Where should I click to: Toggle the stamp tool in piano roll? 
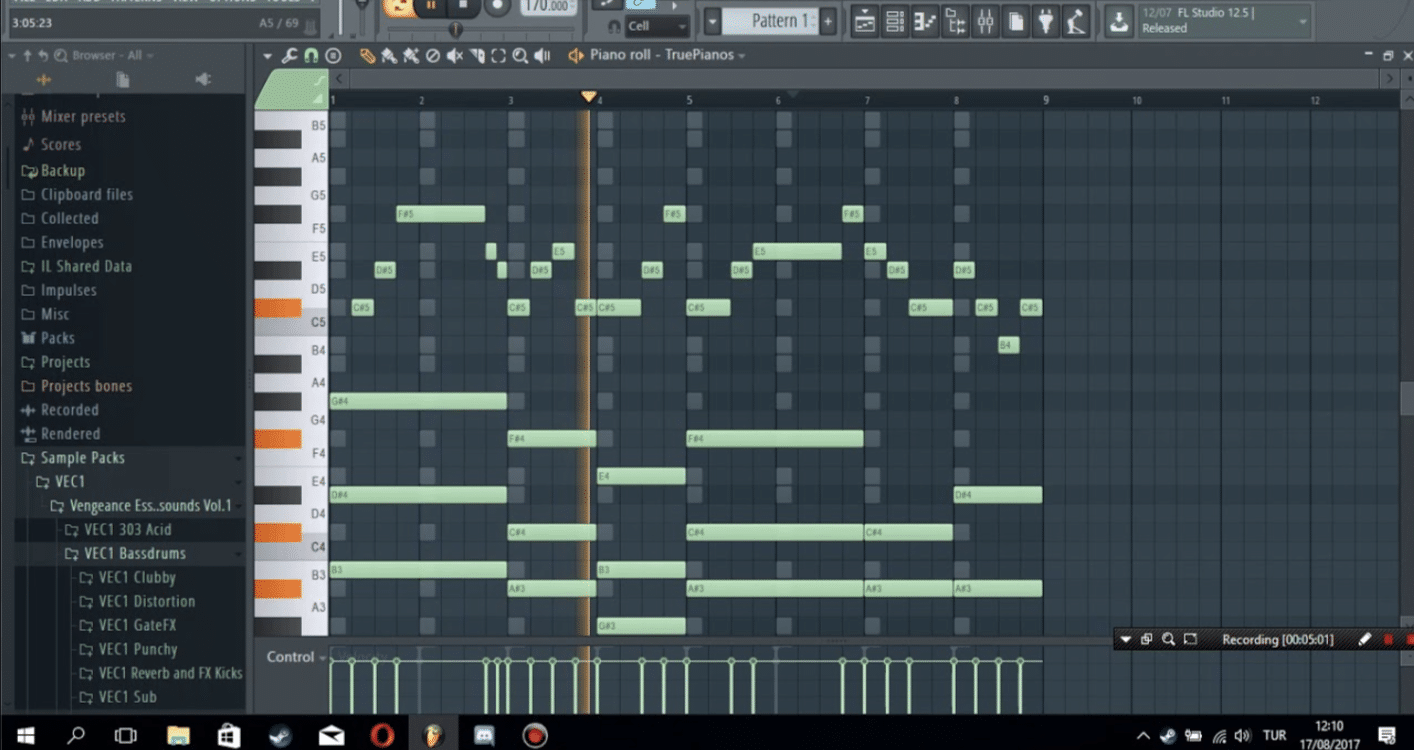[x=333, y=56]
